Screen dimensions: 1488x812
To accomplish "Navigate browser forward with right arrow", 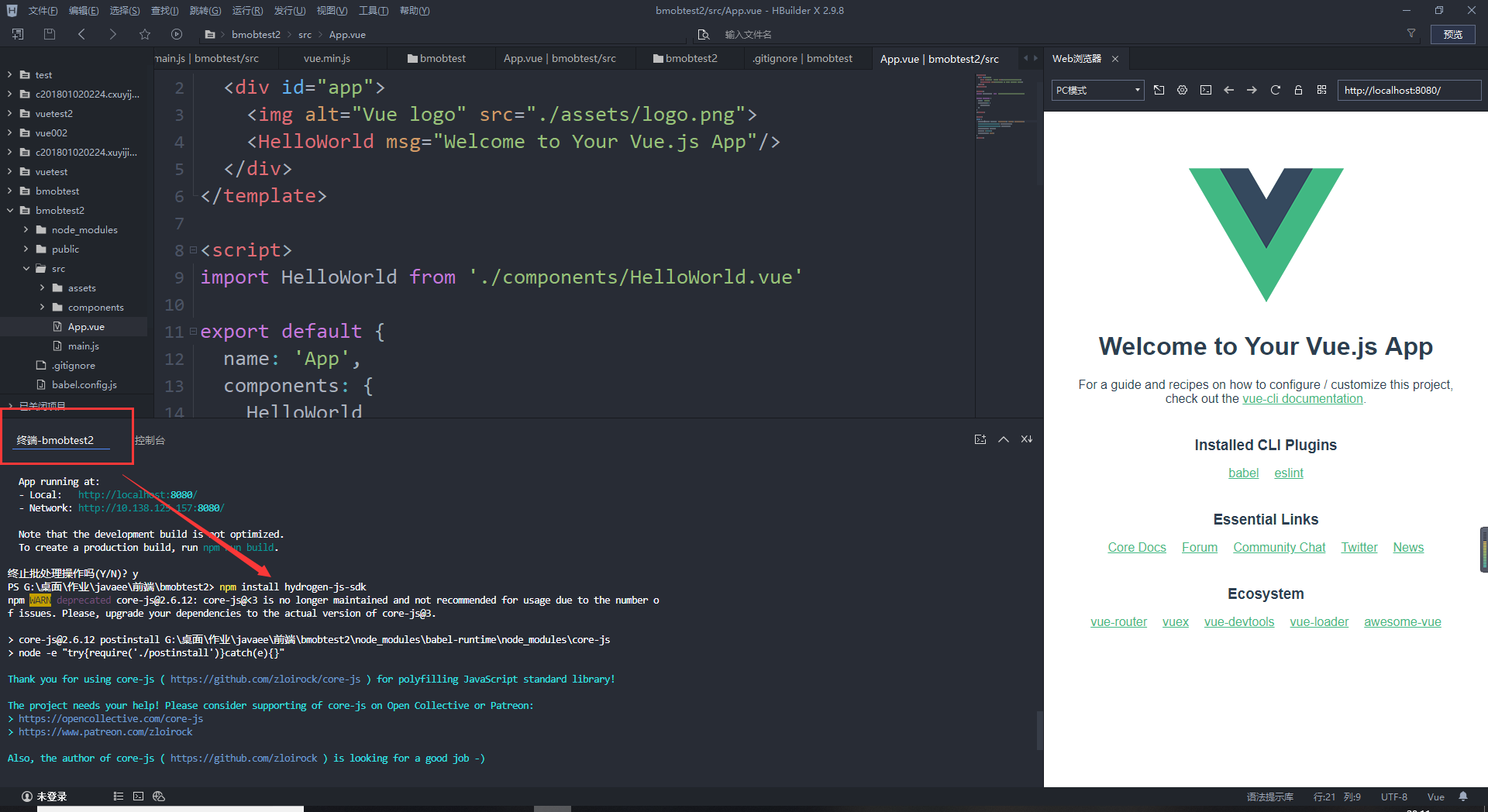I will click(1252, 90).
